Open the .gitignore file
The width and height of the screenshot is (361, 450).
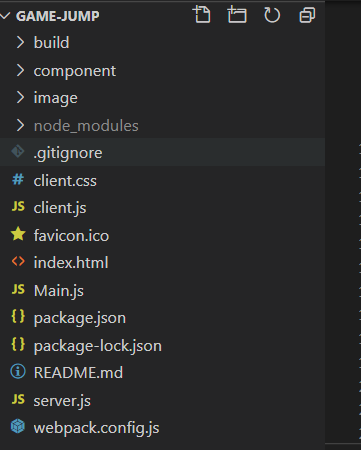coord(68,153)
